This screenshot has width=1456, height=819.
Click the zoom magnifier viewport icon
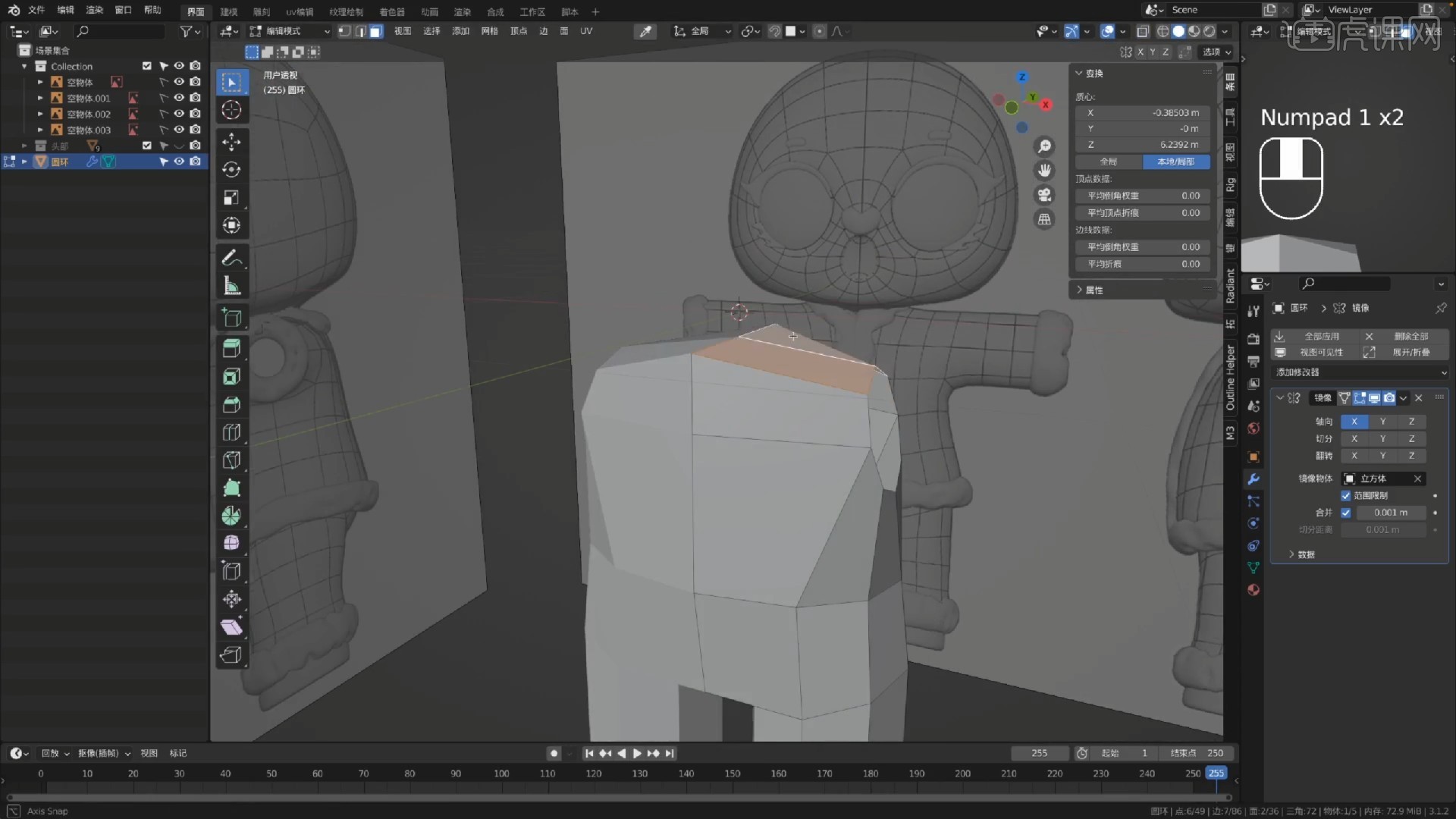click(x=1045, y=146)
